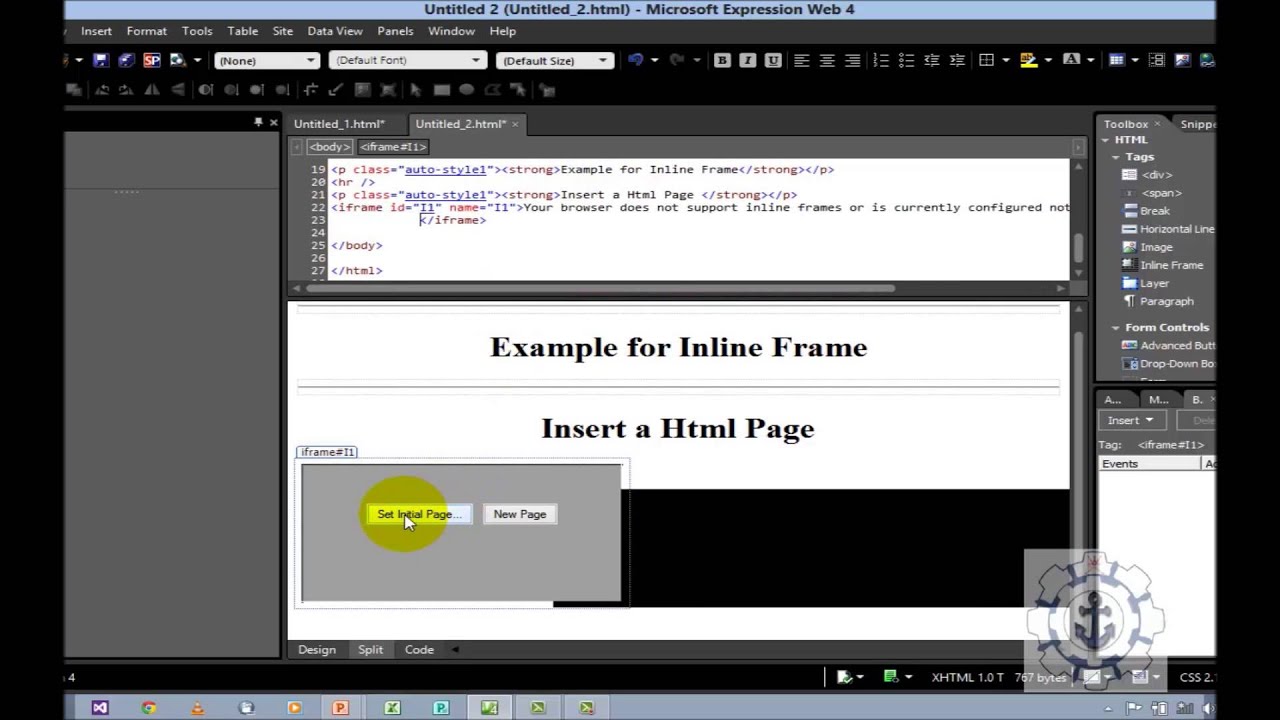Open the Format menu

pos(146,31)
